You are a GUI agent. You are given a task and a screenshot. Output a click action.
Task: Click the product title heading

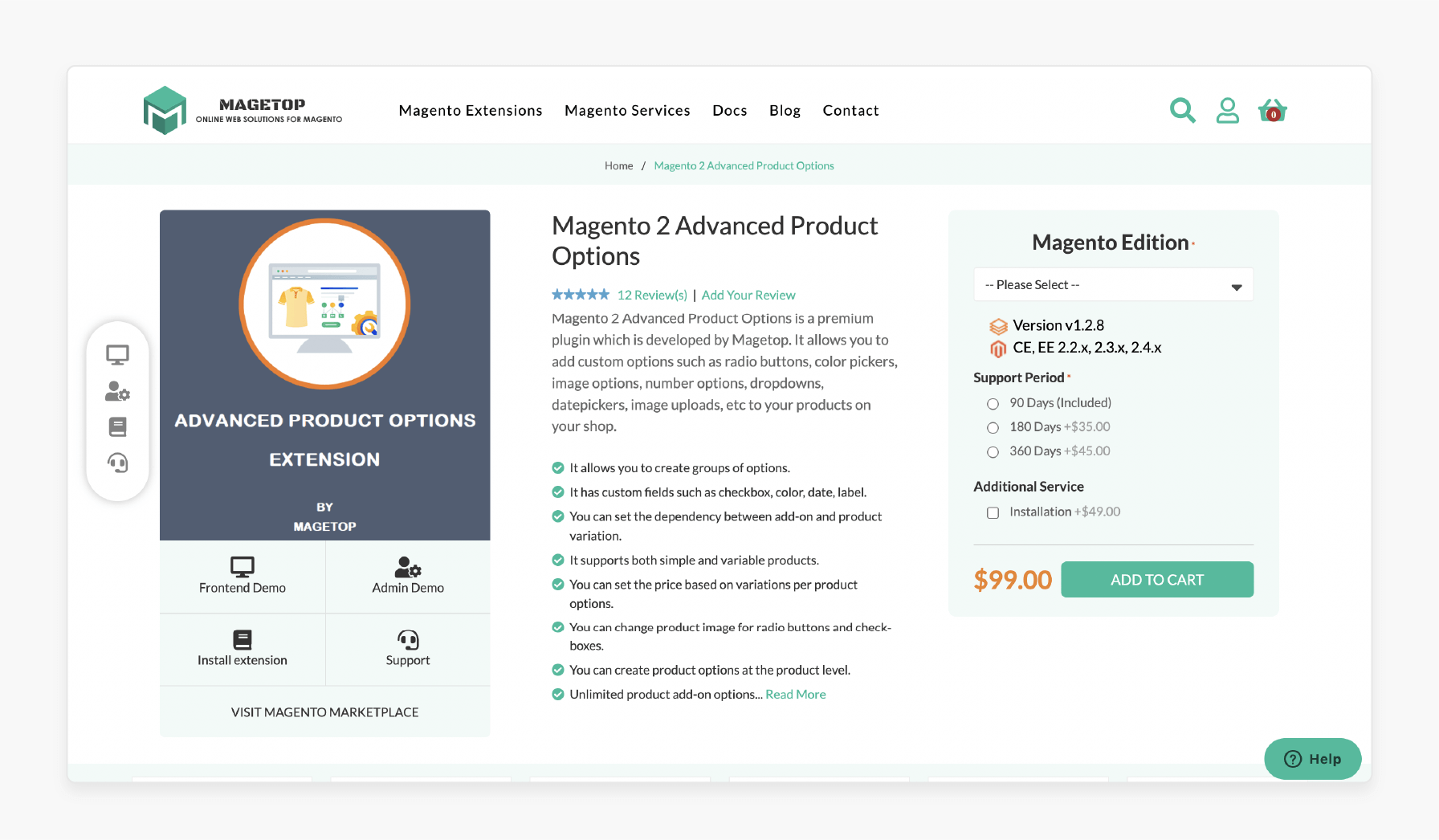click(715, 240)
